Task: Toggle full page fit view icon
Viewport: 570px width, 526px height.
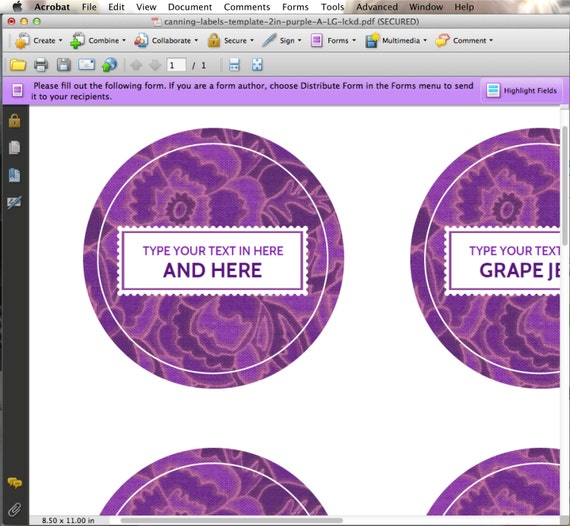Action: pyautogui.click(x=257, y=65)
